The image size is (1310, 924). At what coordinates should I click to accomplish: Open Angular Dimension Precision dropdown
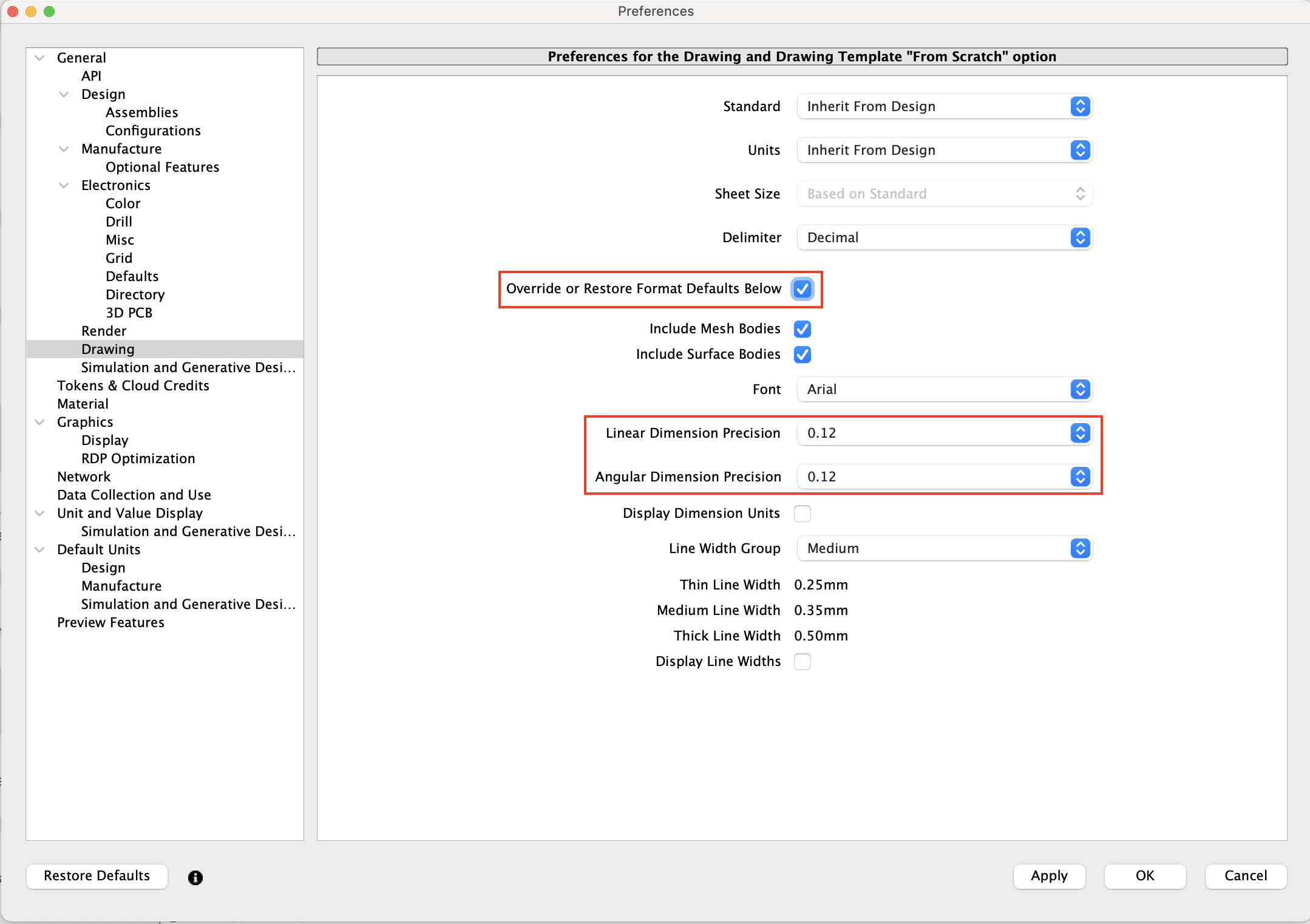pyautogui.click(x=944, y=477)
